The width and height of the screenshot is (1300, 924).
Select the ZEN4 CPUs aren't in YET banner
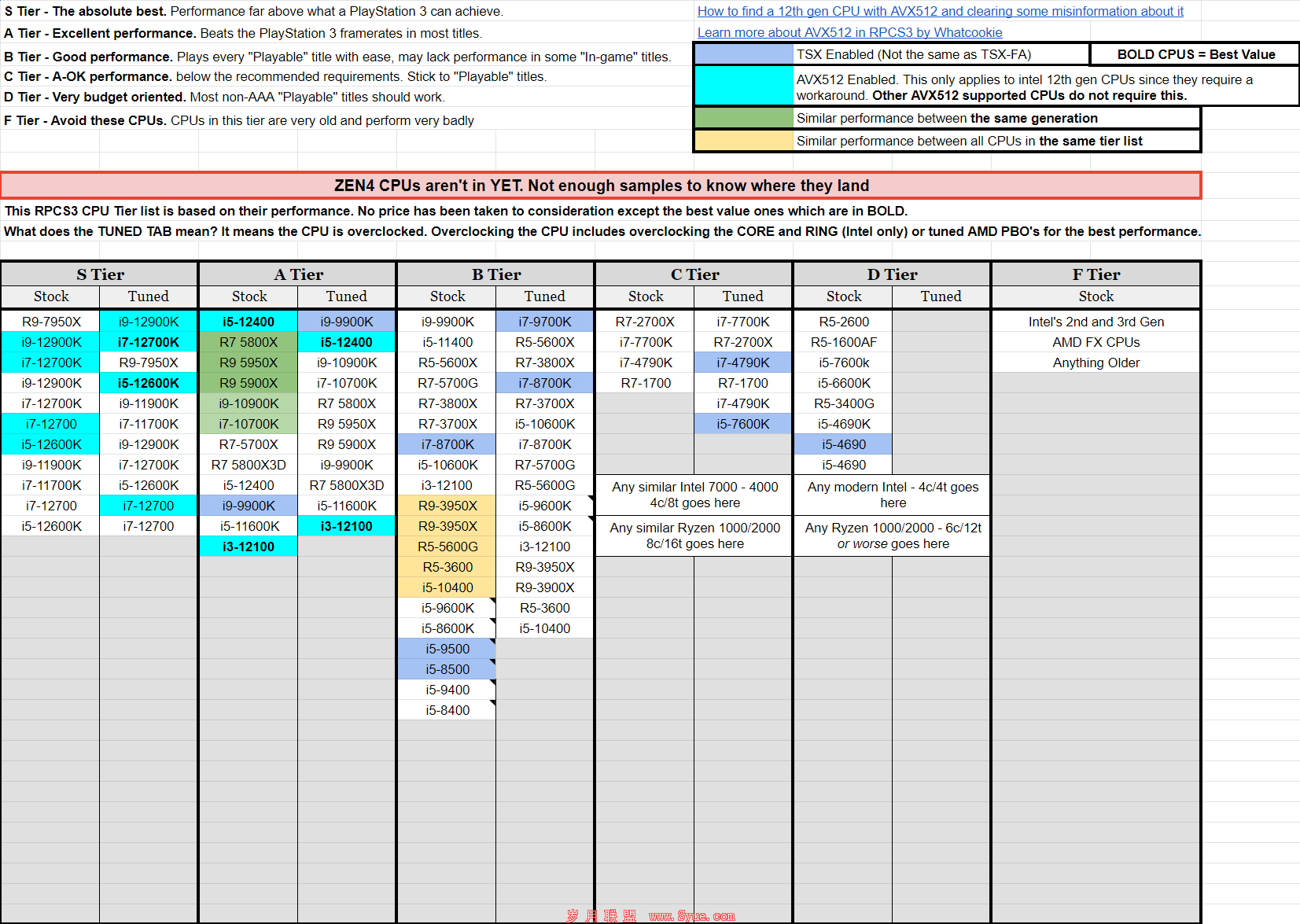coord(601,186)
